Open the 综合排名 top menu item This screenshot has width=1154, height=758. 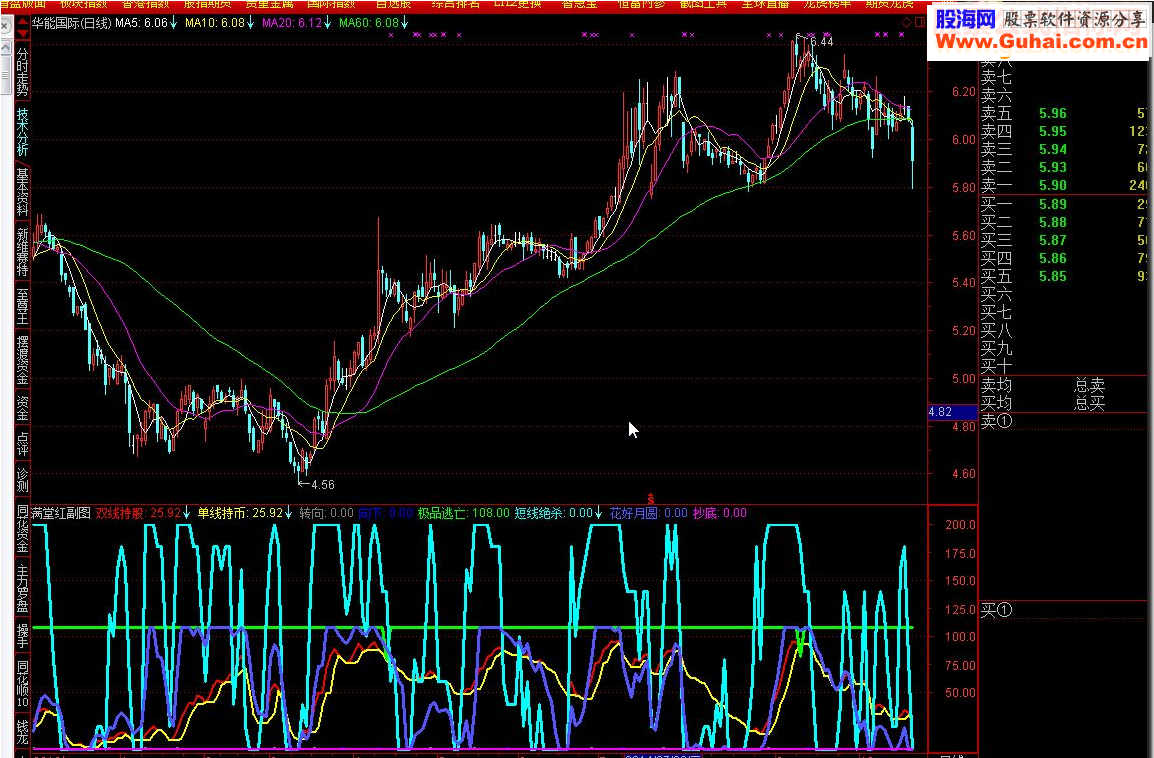click(456, 4)
